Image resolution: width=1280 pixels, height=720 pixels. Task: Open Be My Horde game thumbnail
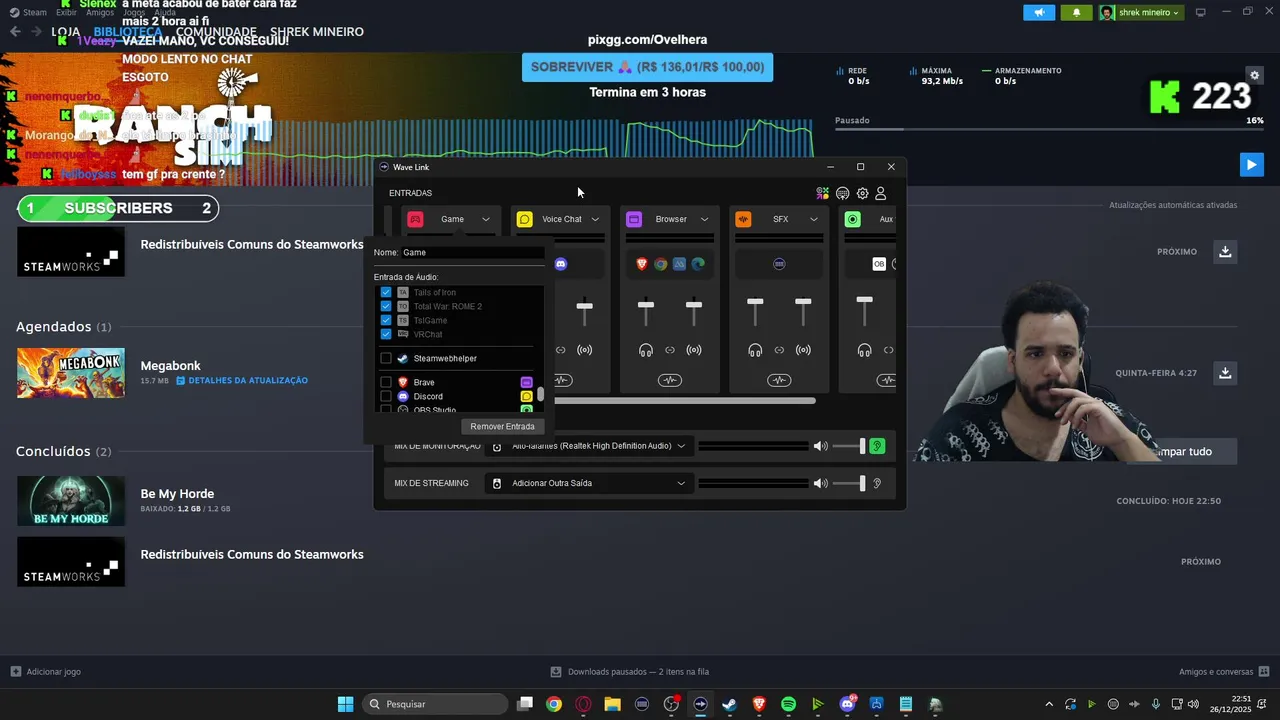coord(71,501)
